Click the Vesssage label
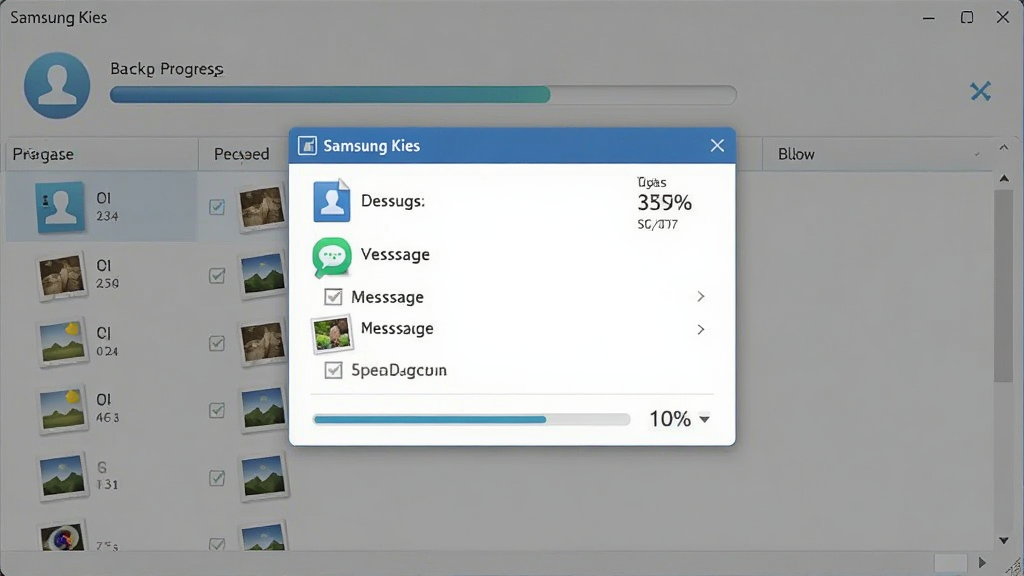This screenshot has height=576, width=1024. (x=395, y=255)
